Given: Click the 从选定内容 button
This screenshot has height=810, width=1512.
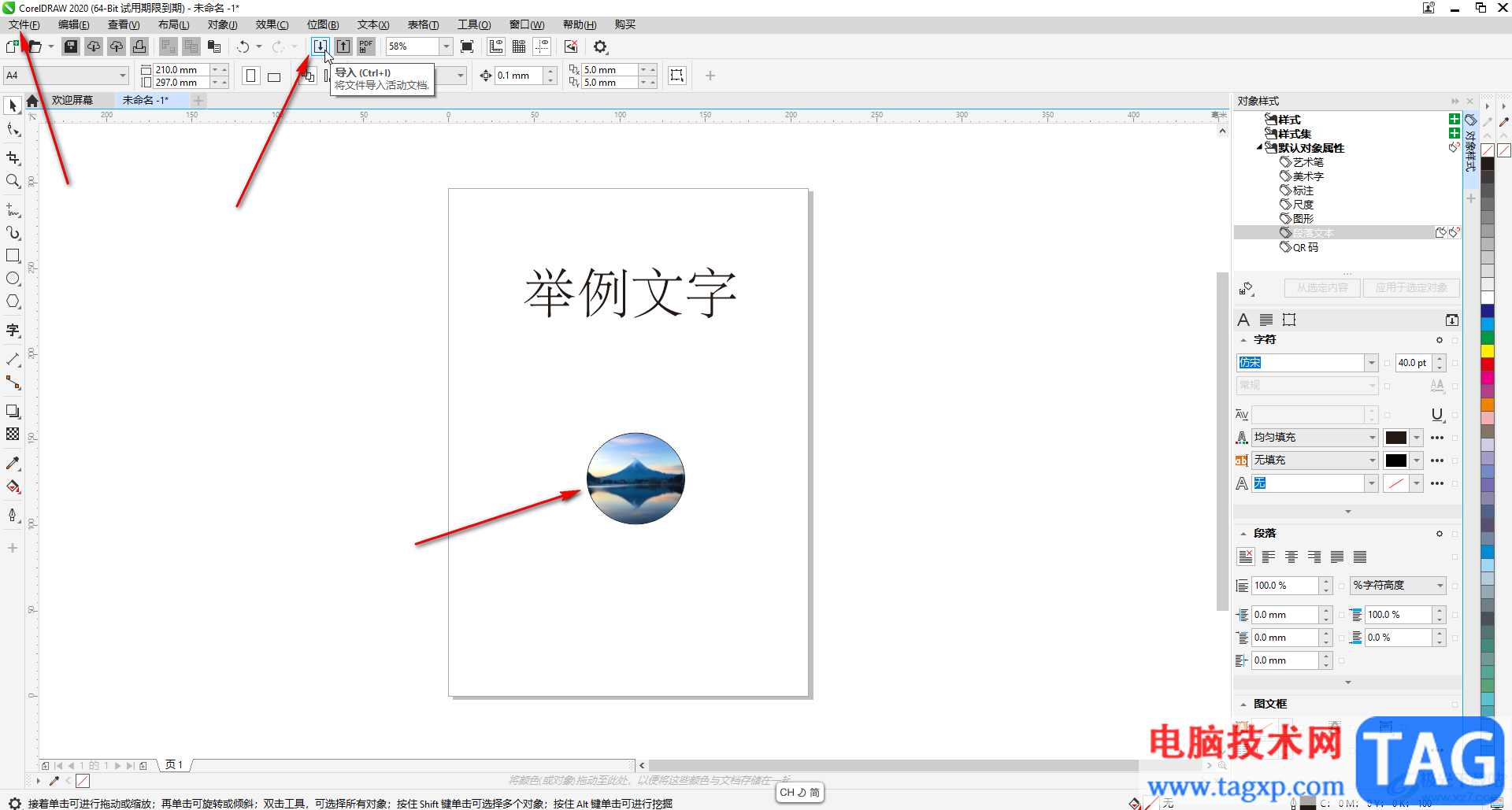Looking at the screenshot, I should point(1322,288).
